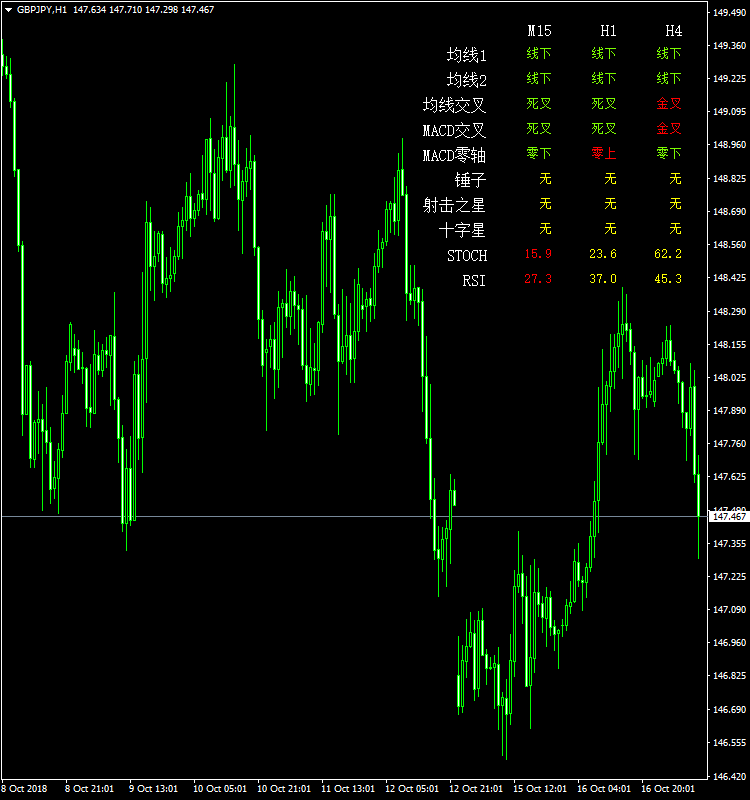Click the MACD交叉 row label
The width and height of the screenshot is (750, 800).
pos(454,130)
